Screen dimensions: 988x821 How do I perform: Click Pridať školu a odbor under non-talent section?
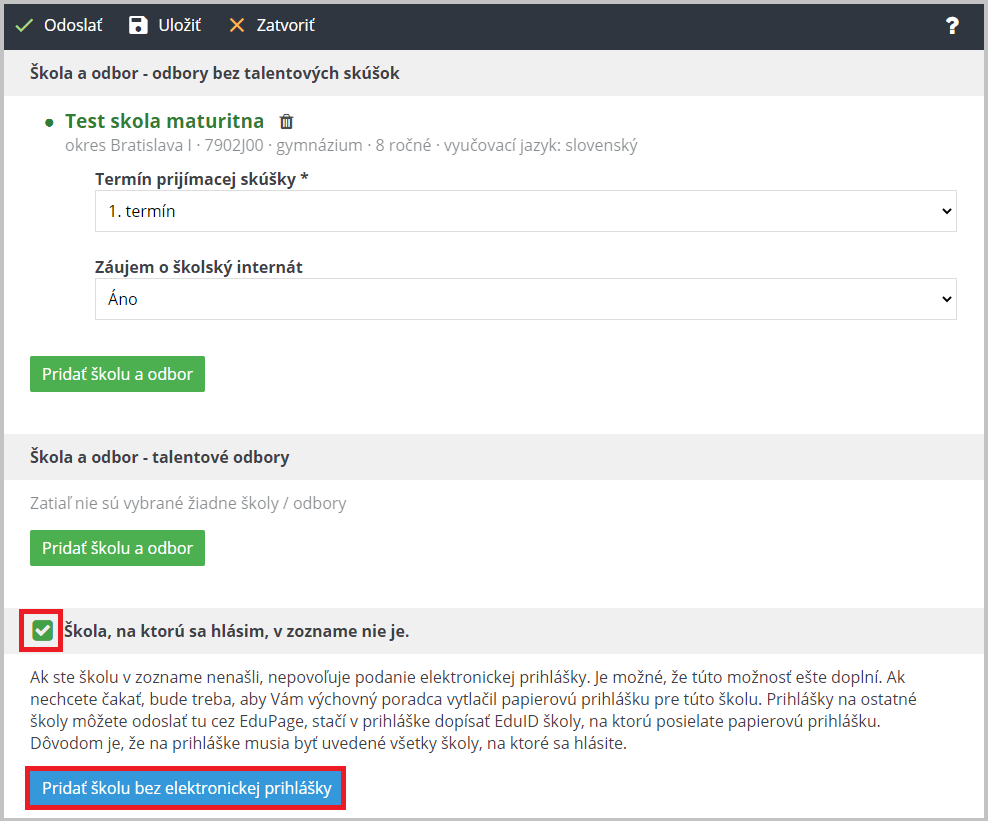(x=117, y=374)
